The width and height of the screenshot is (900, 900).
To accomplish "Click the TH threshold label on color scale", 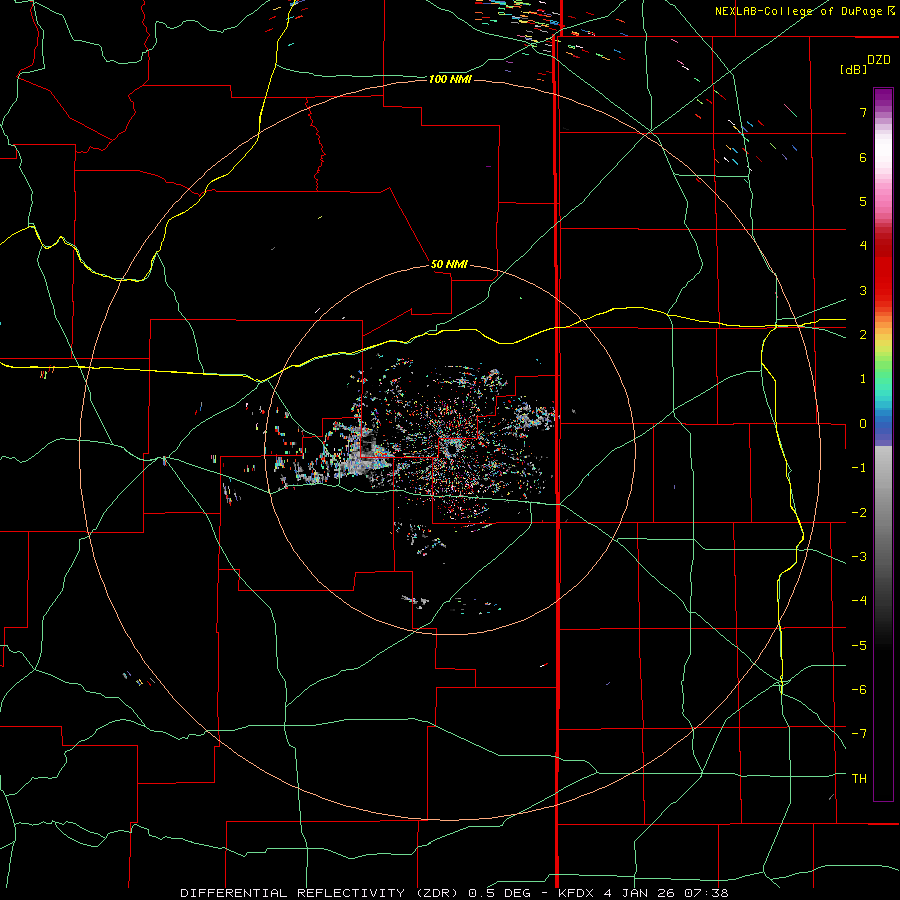I will (x=859, y=779).
